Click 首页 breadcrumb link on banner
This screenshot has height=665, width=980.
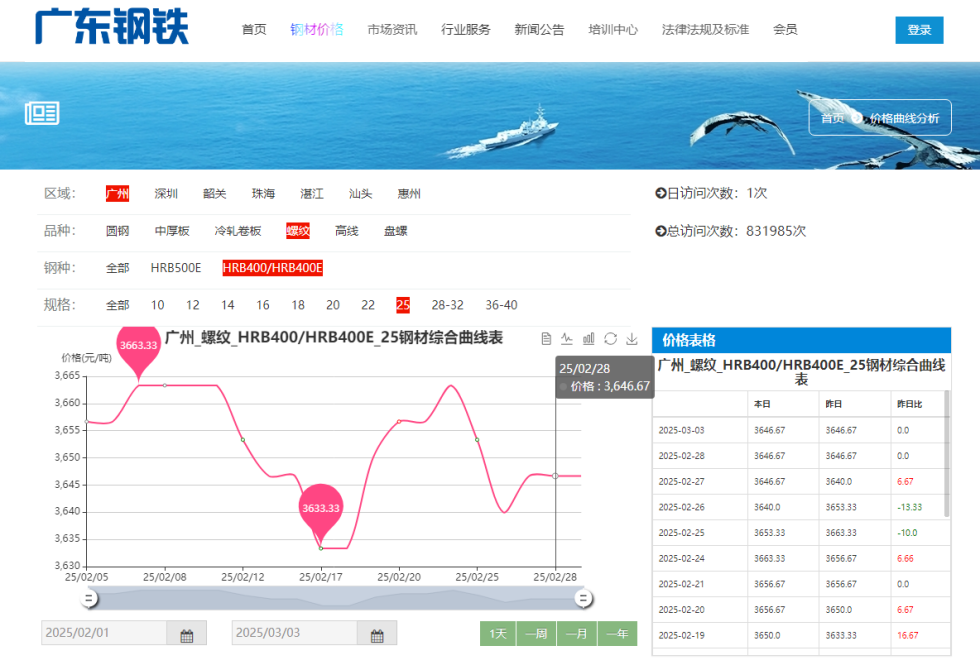click(832, 118)
